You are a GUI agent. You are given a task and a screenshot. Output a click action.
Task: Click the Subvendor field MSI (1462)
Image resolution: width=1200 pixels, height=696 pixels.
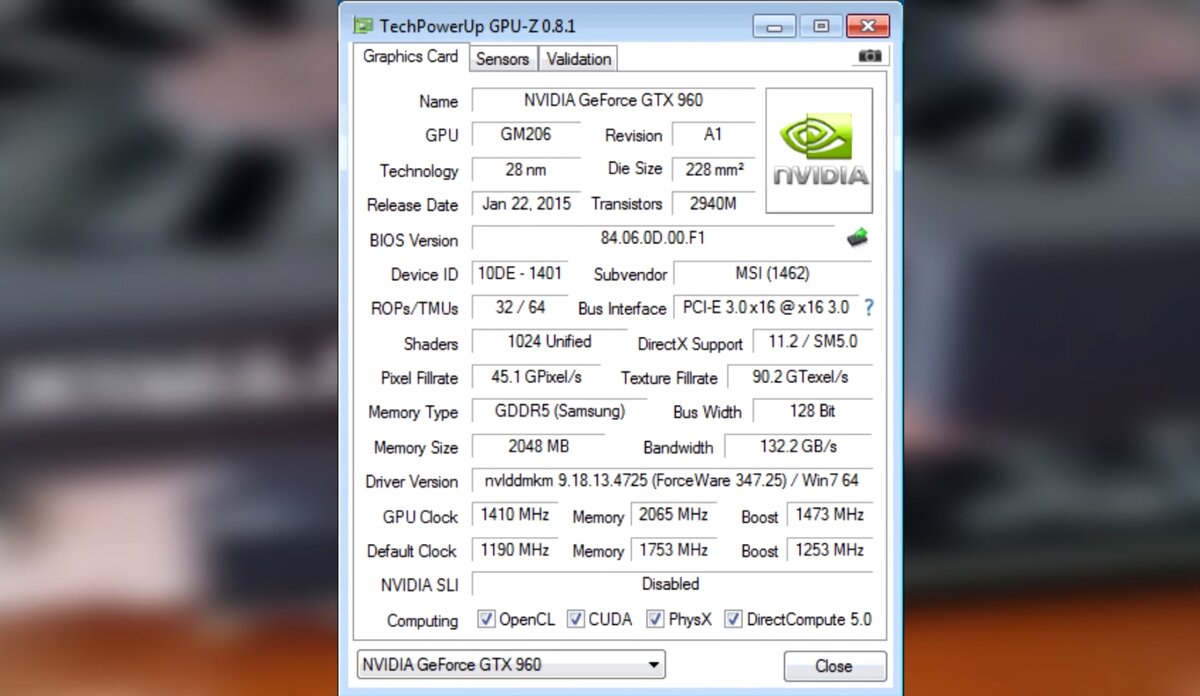click(772, 273)
